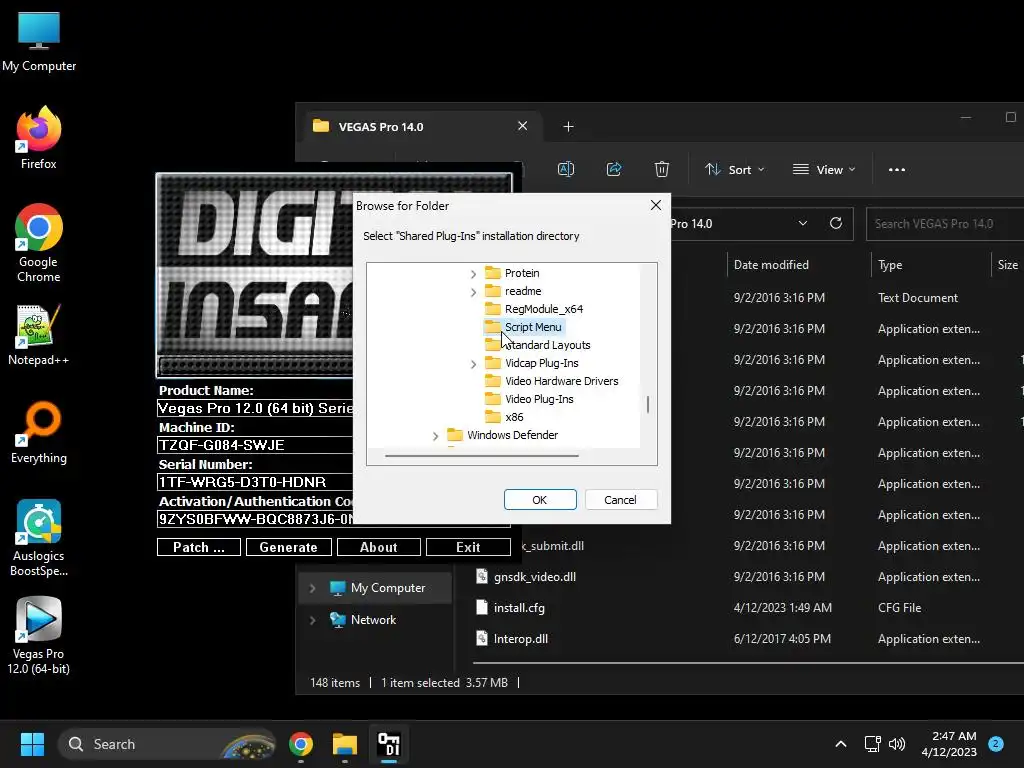The width and height of the screenshot is (1024, 768).
Task: Open the volume control in tray
Action: 897,744
